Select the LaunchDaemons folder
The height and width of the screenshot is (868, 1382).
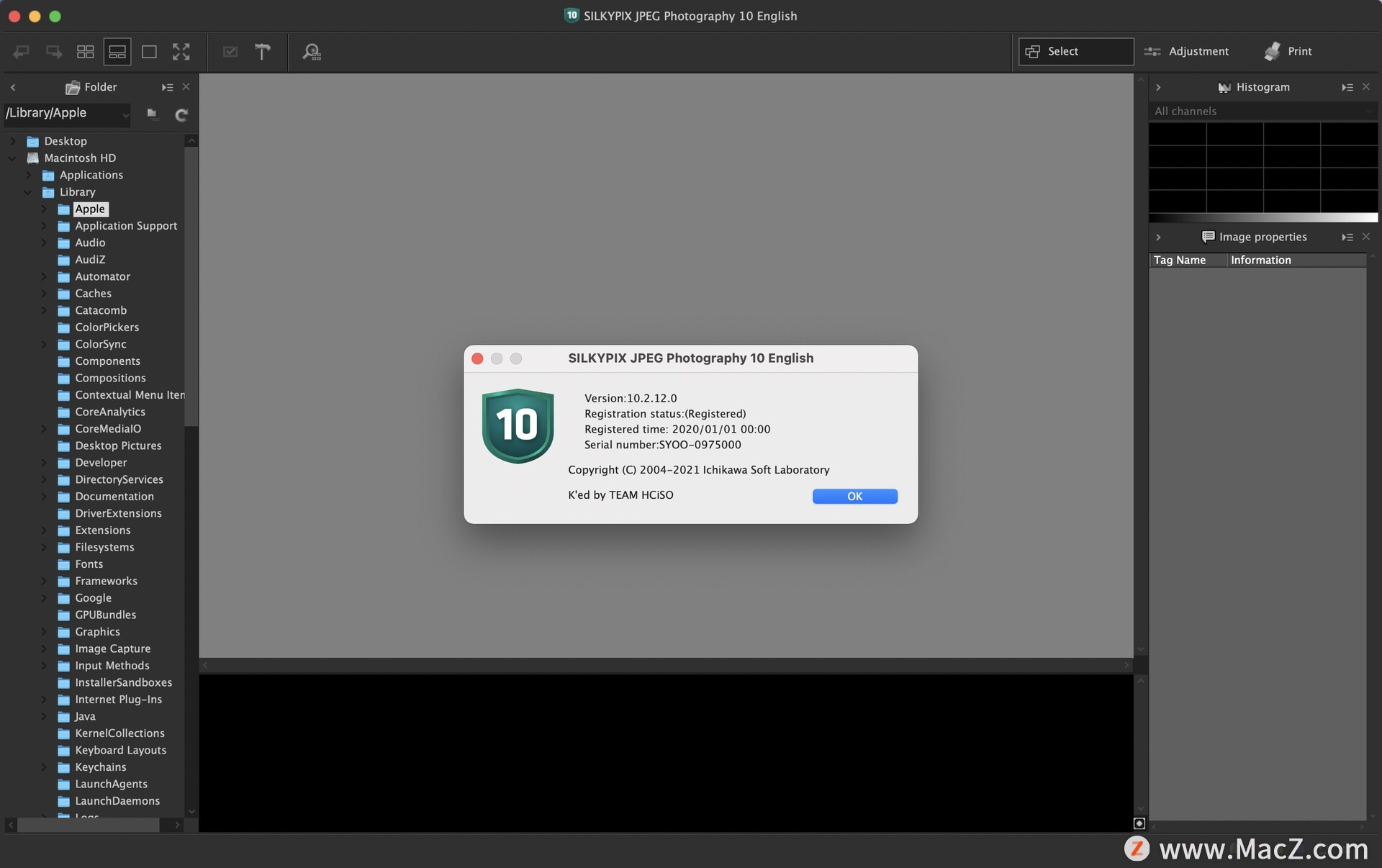117,800
